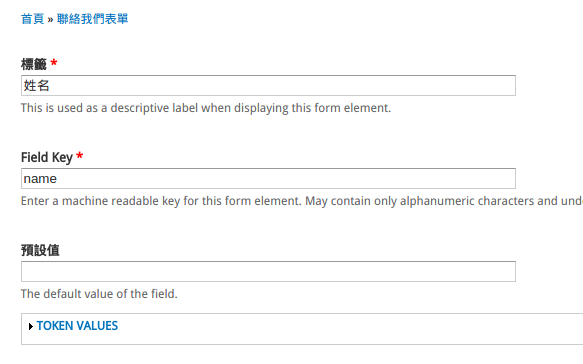
Task: Click empty area inside TOKEN VALUES fieldset box
Action: pos(335,329)
